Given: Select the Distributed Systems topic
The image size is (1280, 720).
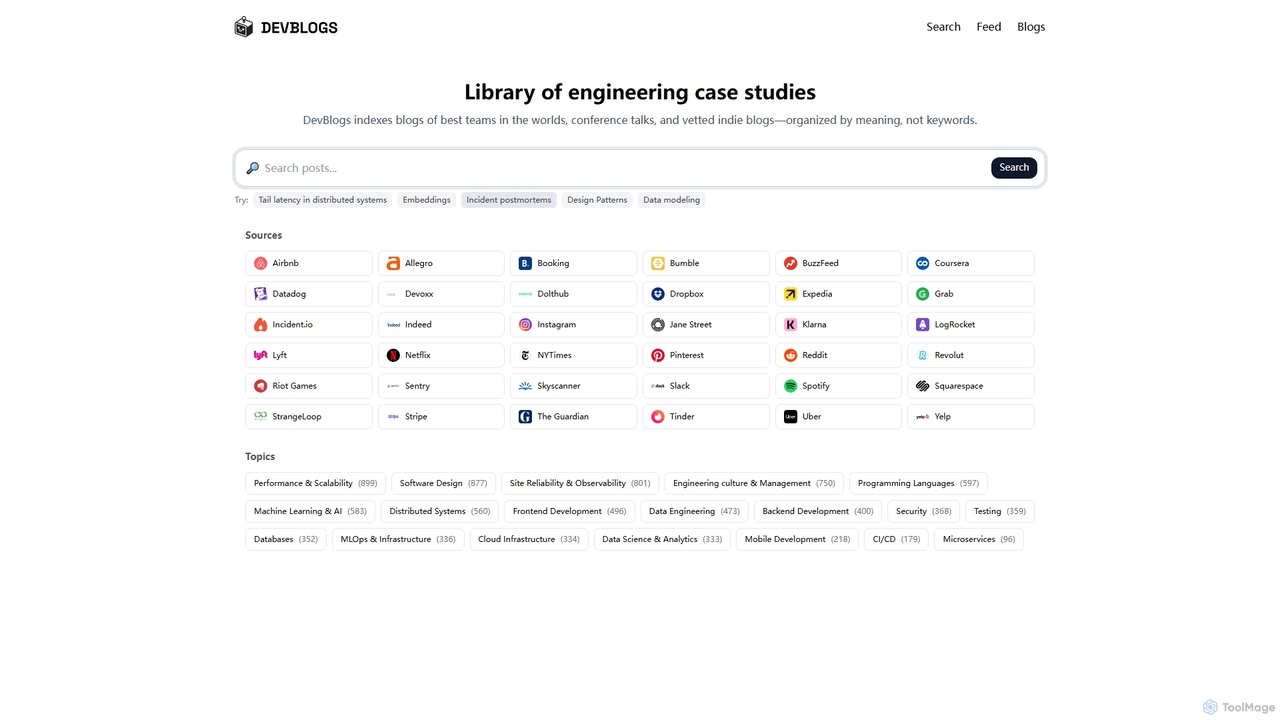Looking at the screenshot, I should pyautogui.click(x=440, y=511).
